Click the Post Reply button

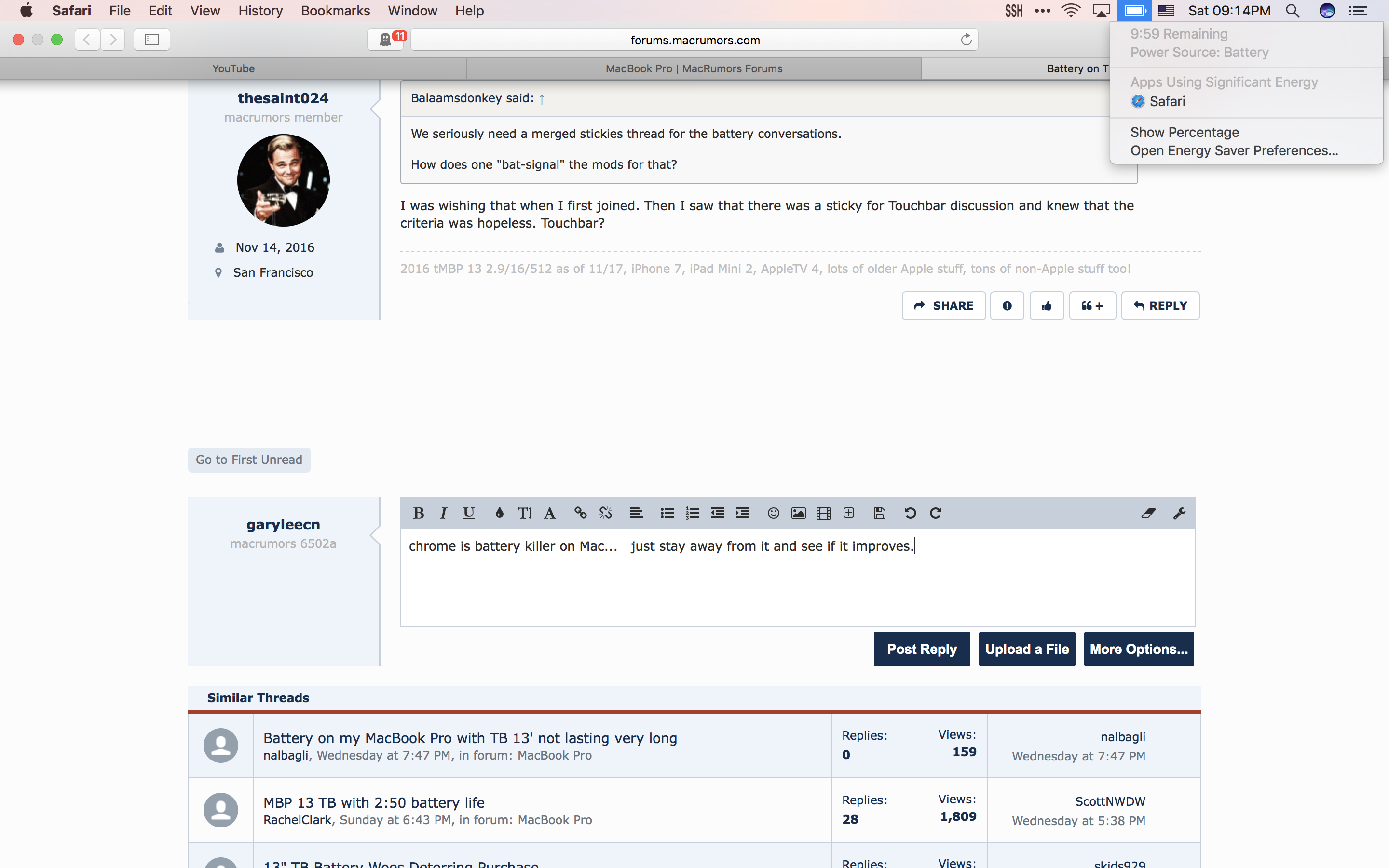click(x=921, y=649)
